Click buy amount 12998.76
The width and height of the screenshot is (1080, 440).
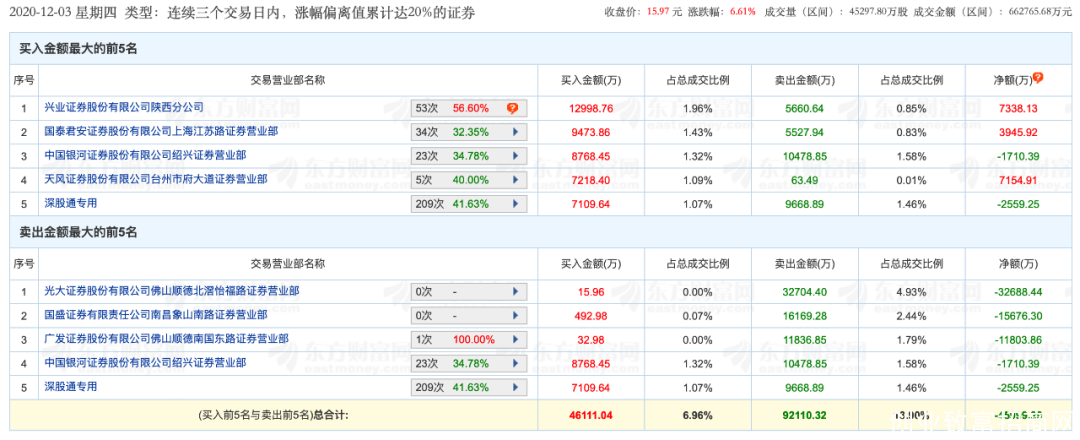pyautogui.click(x=592, y=108)
